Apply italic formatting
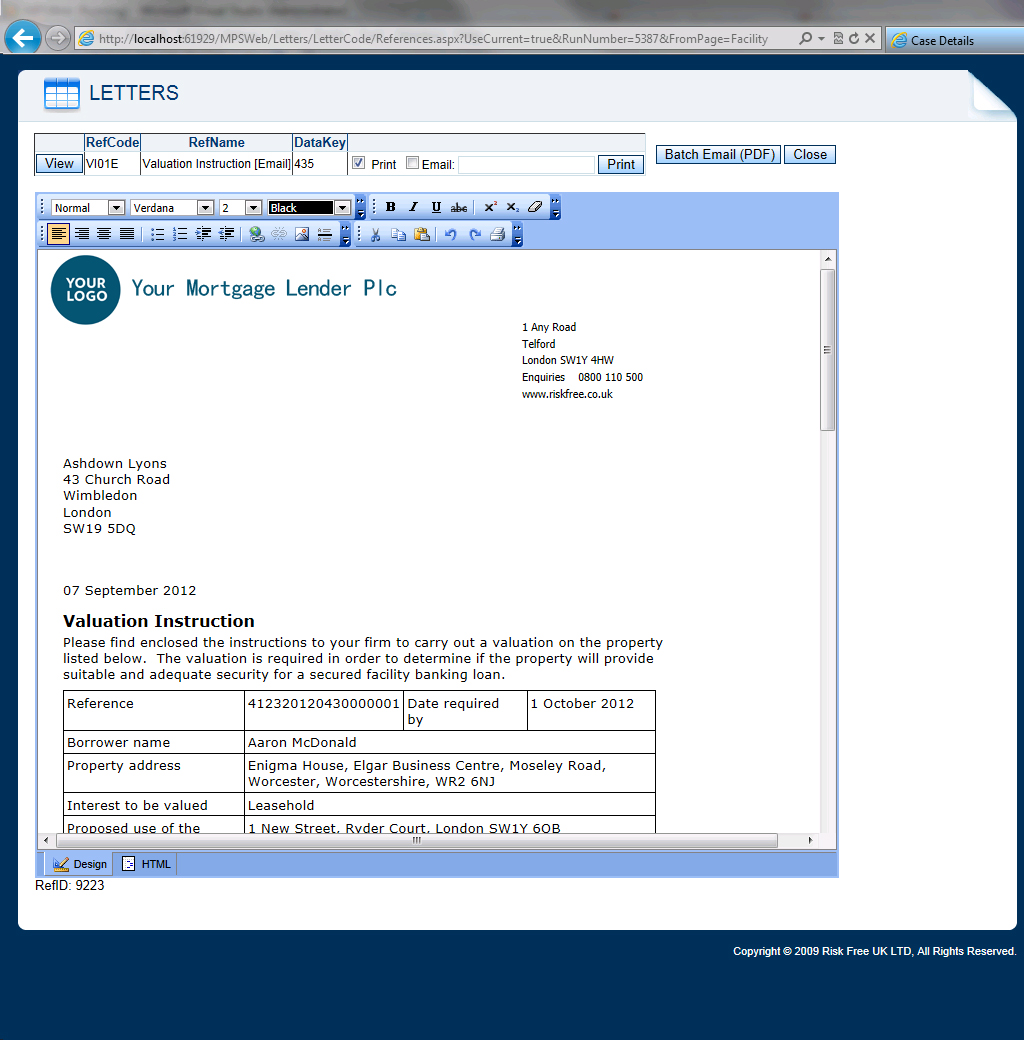Image resolution: width=1024 pixels, height=1040 pixels. point(413,207)
